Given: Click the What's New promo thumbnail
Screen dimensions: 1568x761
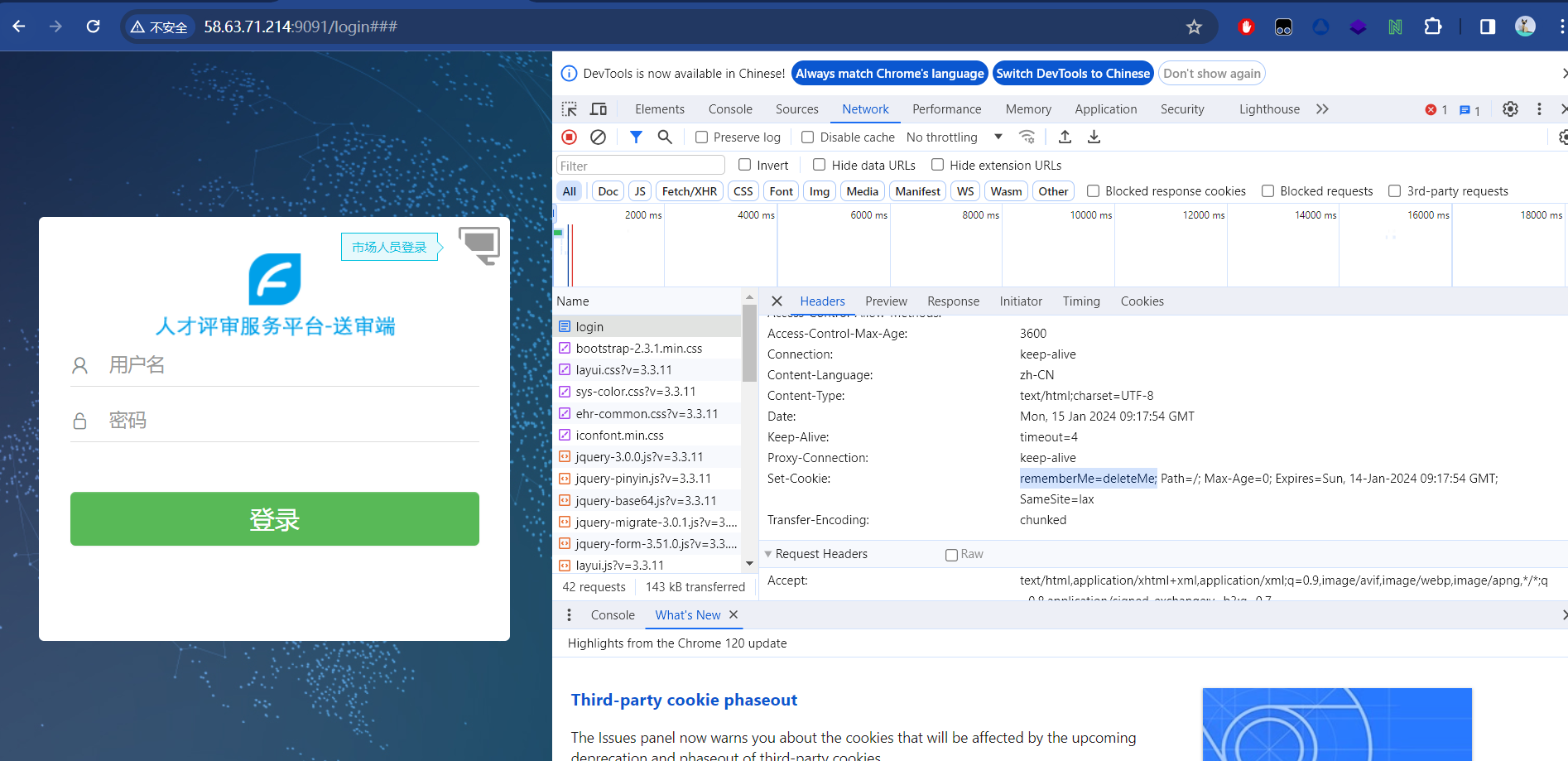Looking at the screenshot, I should (1337, 724).
